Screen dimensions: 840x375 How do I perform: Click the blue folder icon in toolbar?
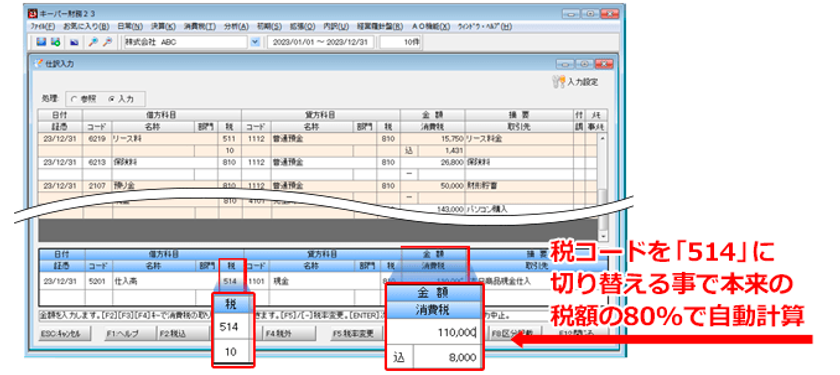(75, 42)
